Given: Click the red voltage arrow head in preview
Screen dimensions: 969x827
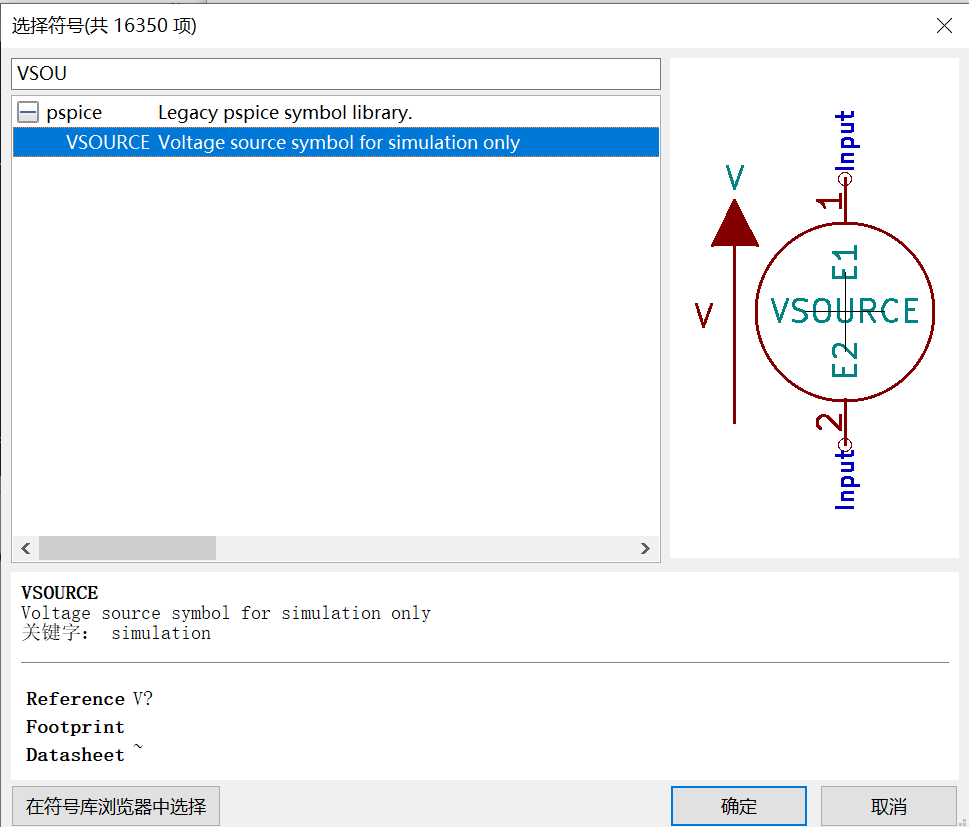Looking at the screenshot, I should (x=735, y=224).
